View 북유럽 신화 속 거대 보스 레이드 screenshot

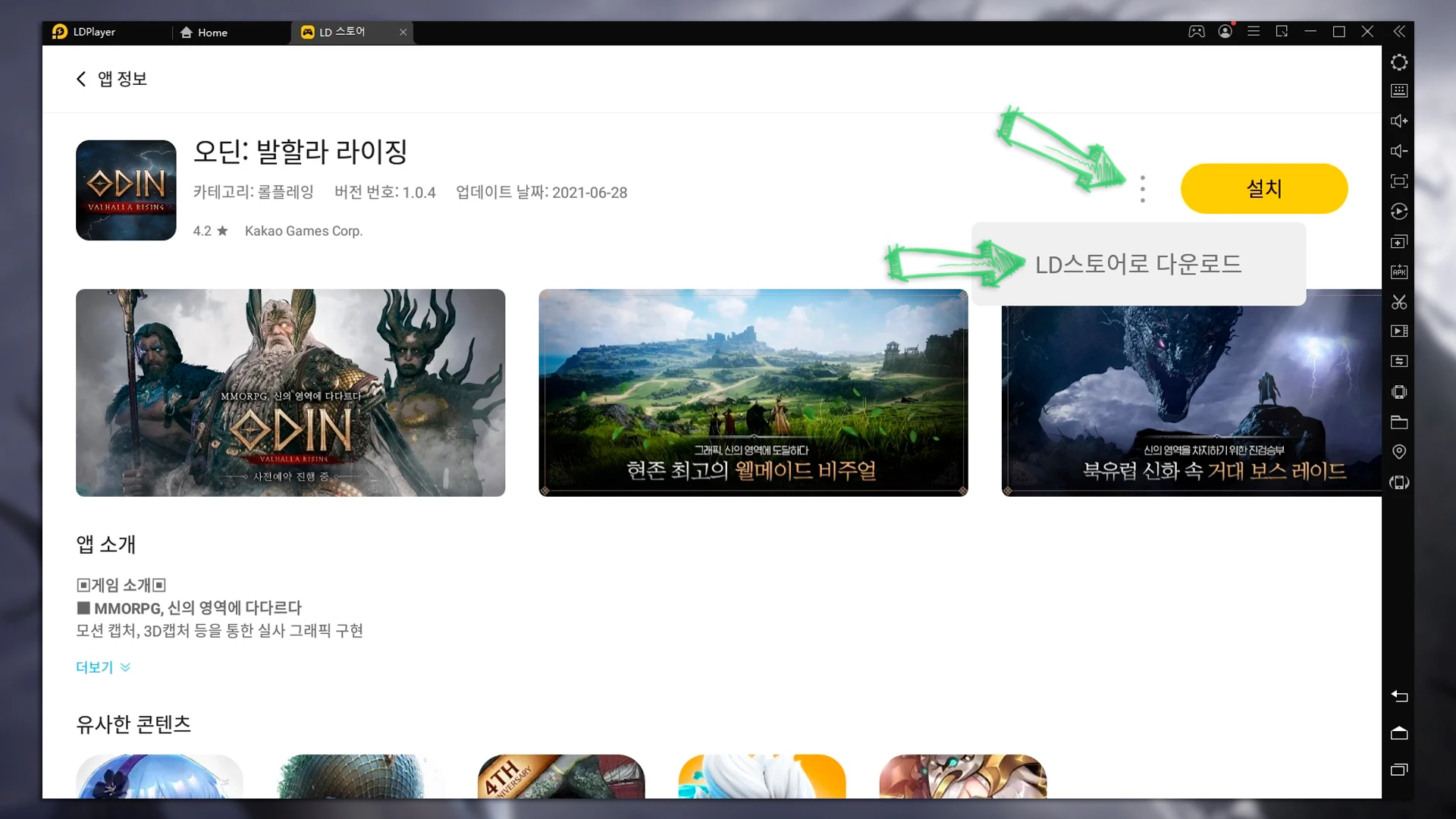click(1191, 393)
